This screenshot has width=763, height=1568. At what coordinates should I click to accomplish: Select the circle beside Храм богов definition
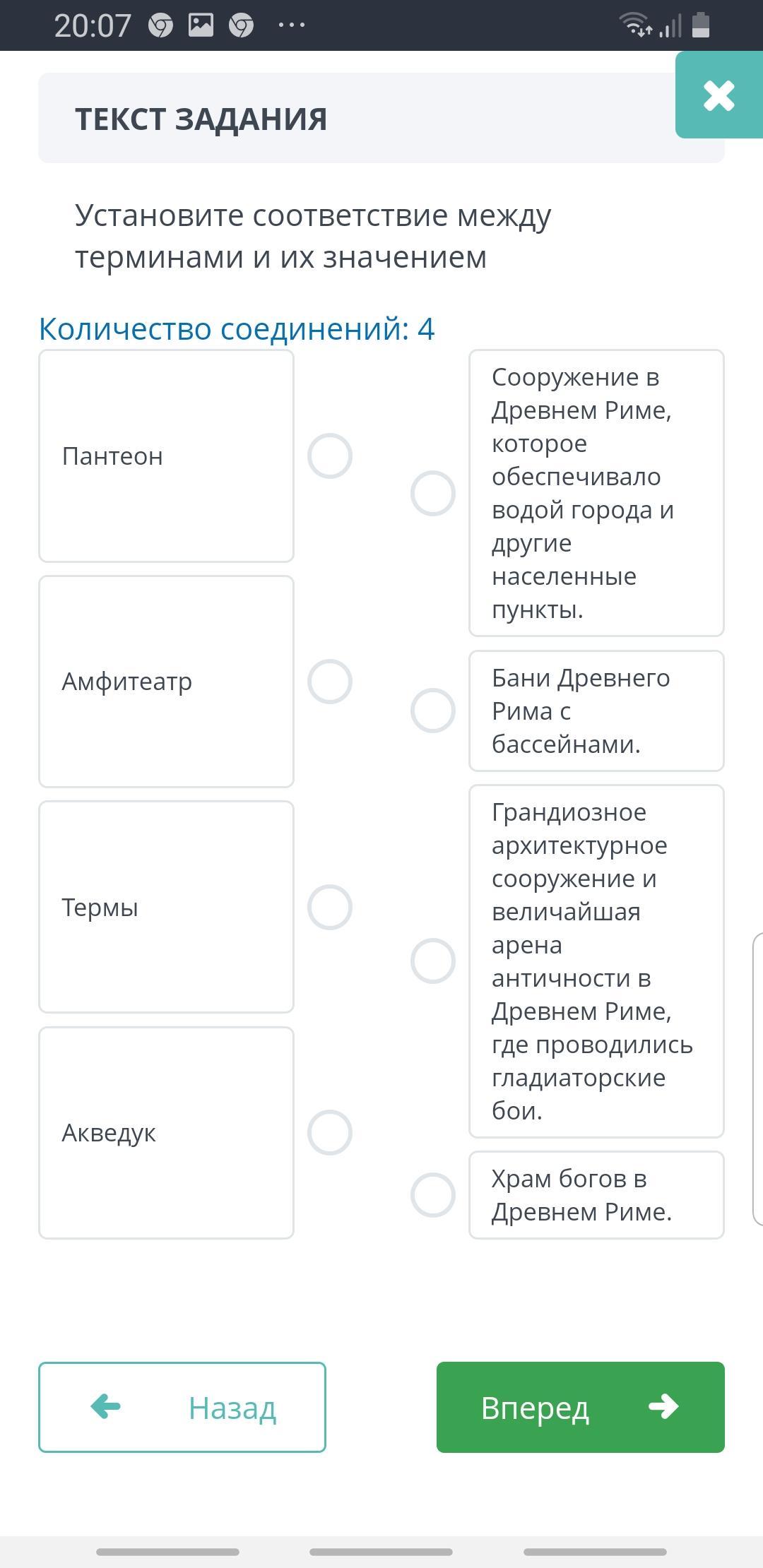click(433, 1195)
